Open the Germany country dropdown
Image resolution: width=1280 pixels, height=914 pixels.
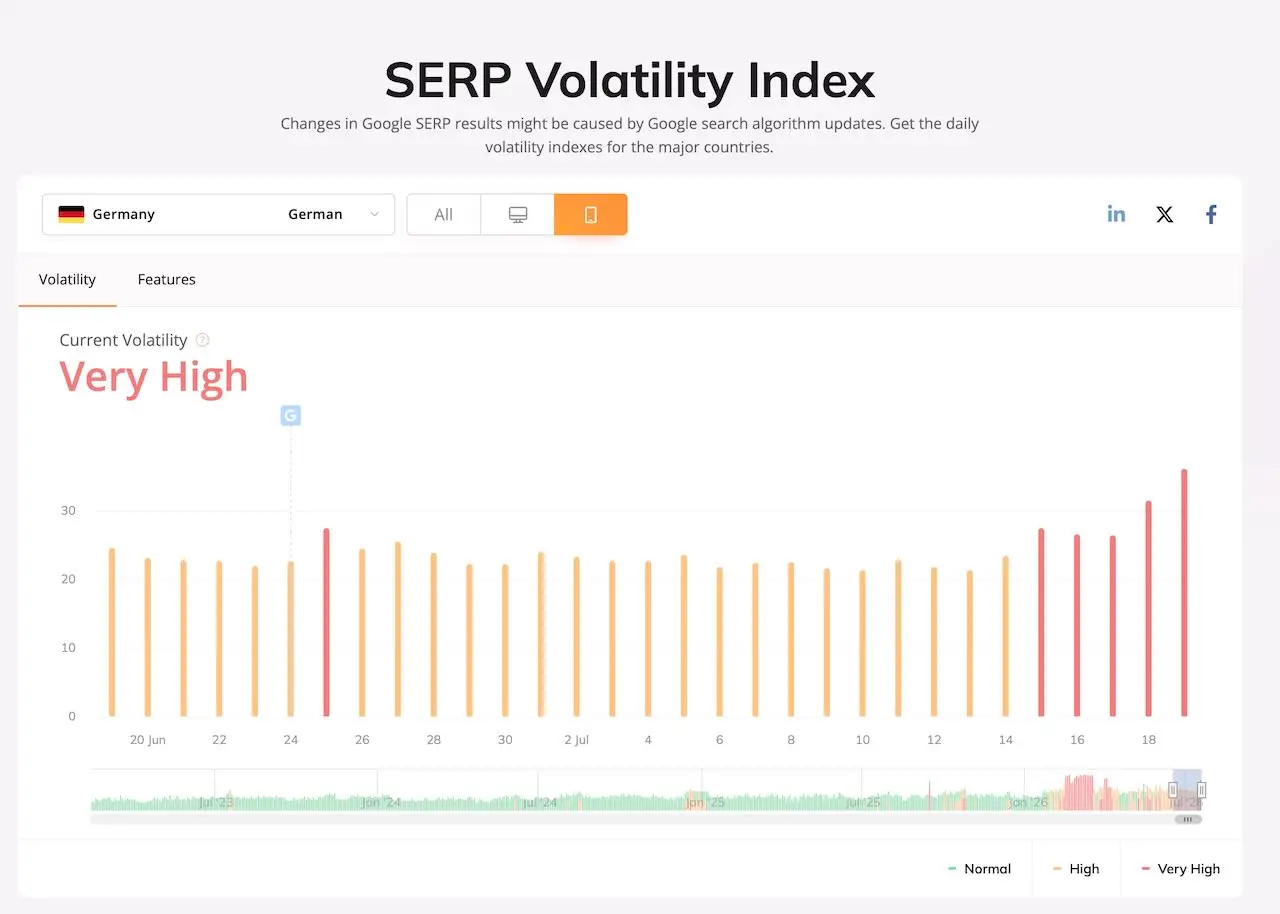click(219, 214)
